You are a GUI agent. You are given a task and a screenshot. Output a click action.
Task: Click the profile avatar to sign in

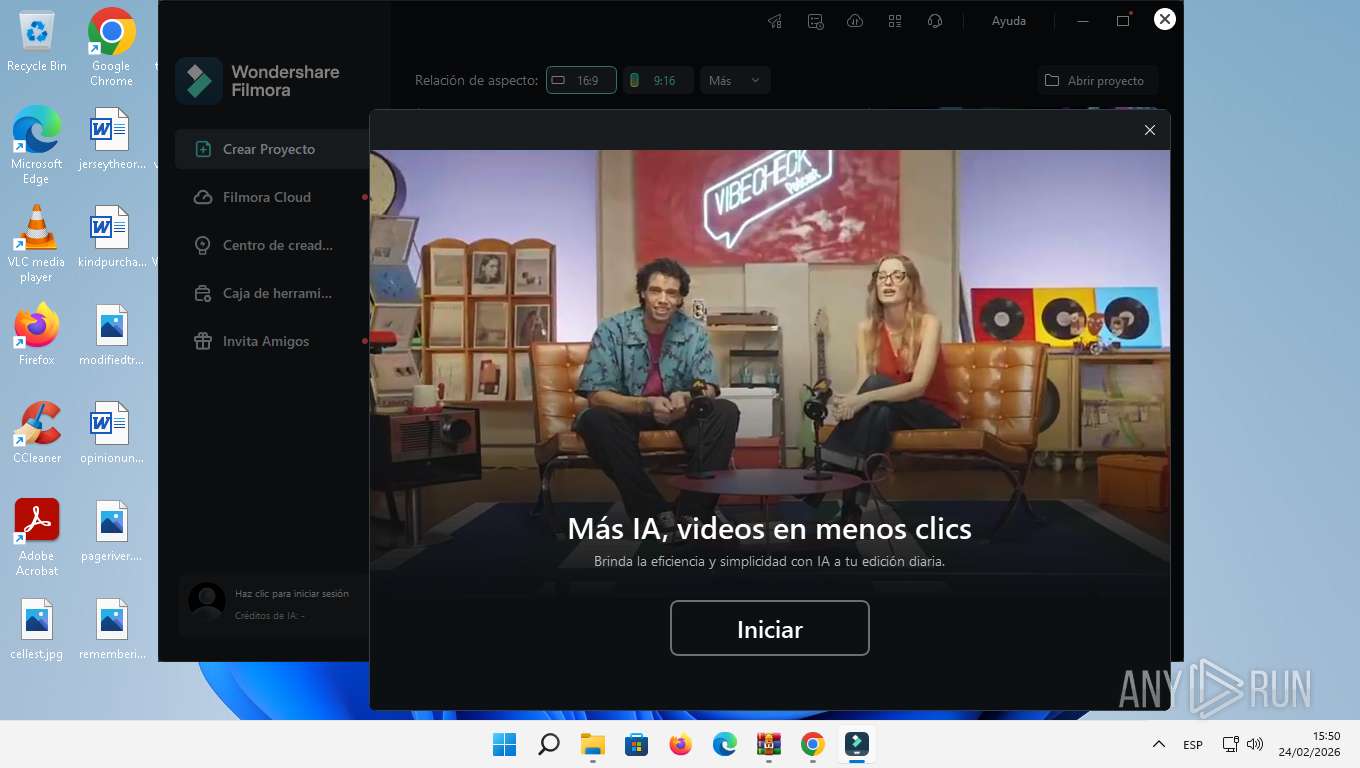tap(207, 601)
